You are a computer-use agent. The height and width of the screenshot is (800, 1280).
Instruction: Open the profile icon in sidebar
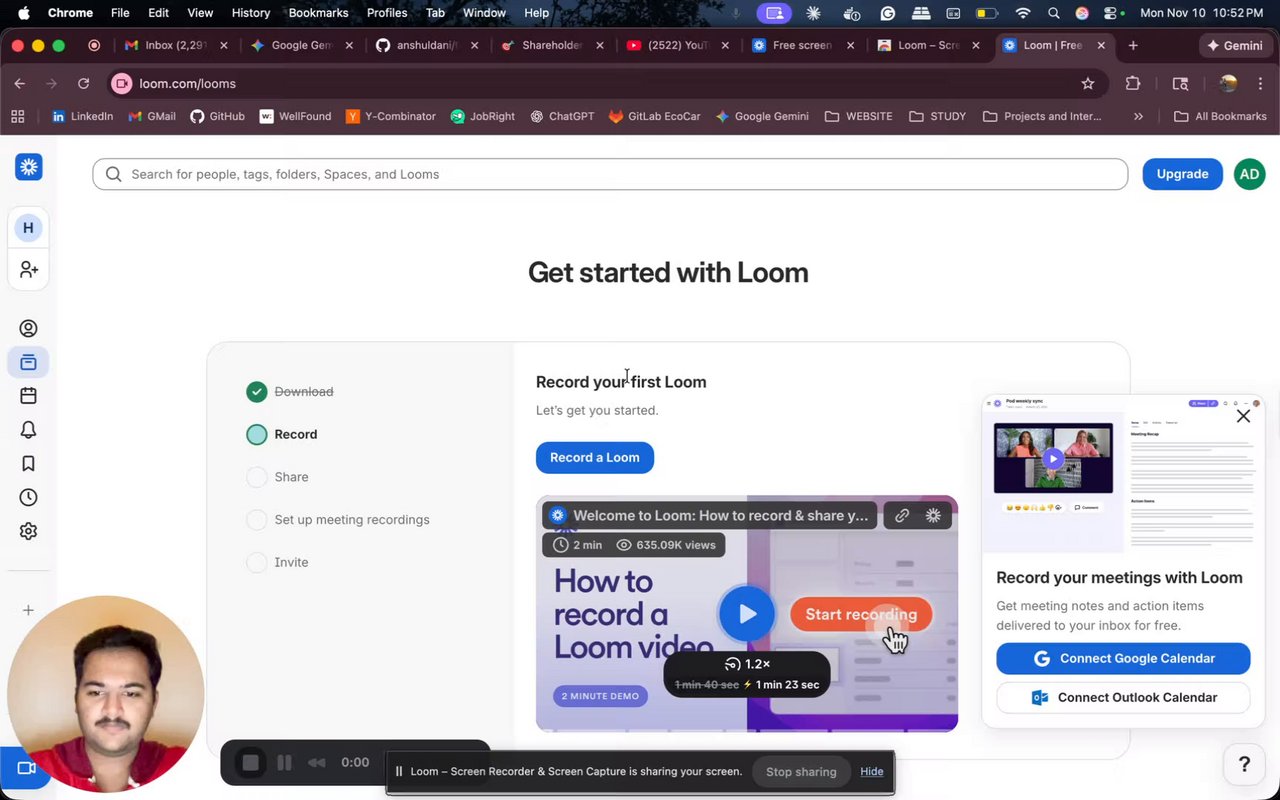coord(28,328)
